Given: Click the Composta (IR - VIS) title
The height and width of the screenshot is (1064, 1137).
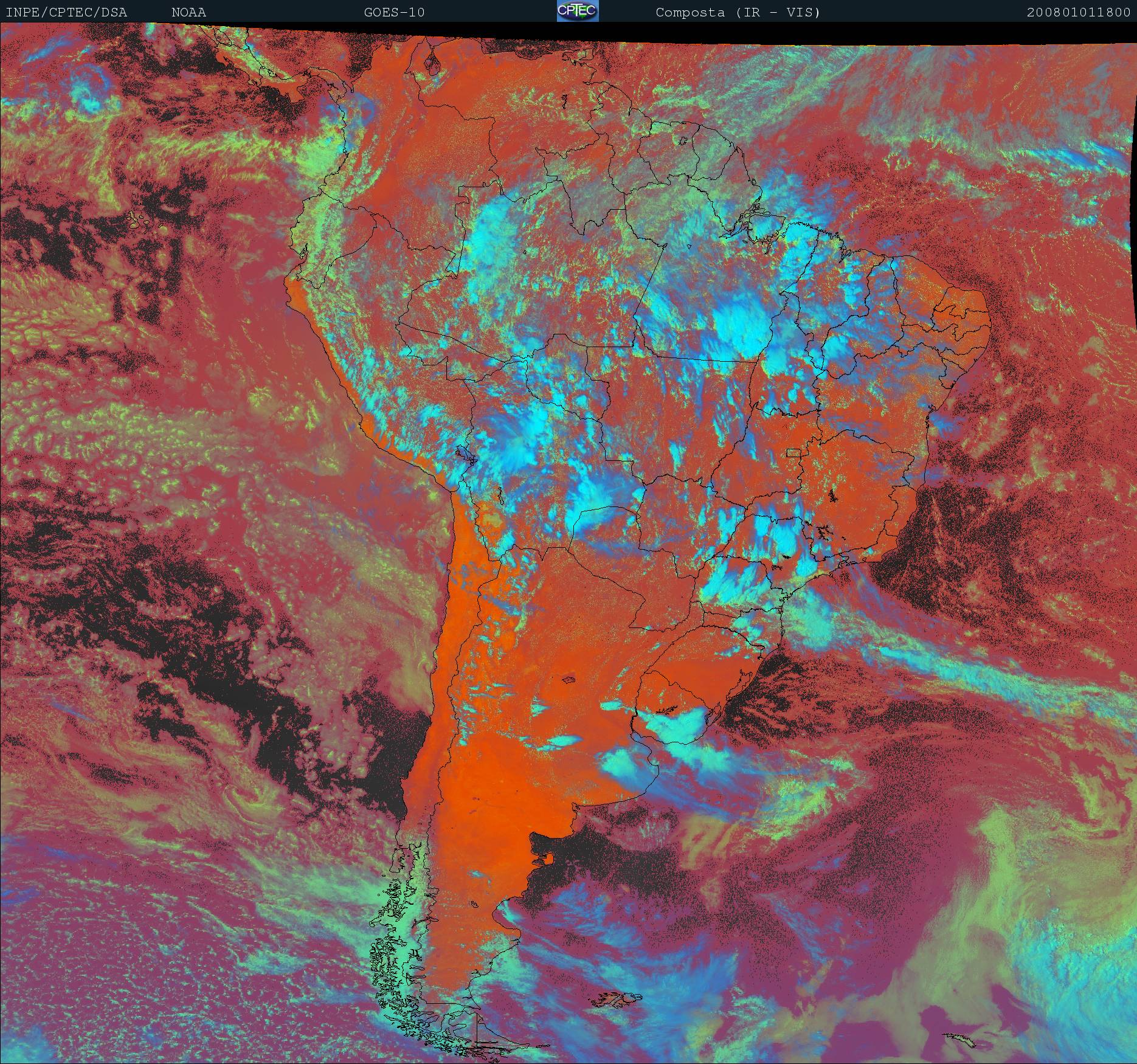Looking at the screenshot, I should 738,12.
